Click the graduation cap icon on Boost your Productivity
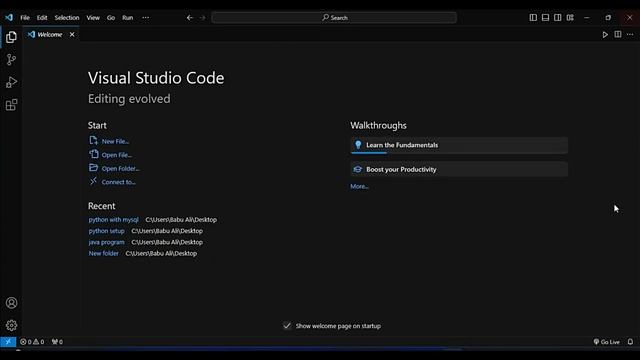The width and height of the screenshot is (640, 360). coord(358,169)
